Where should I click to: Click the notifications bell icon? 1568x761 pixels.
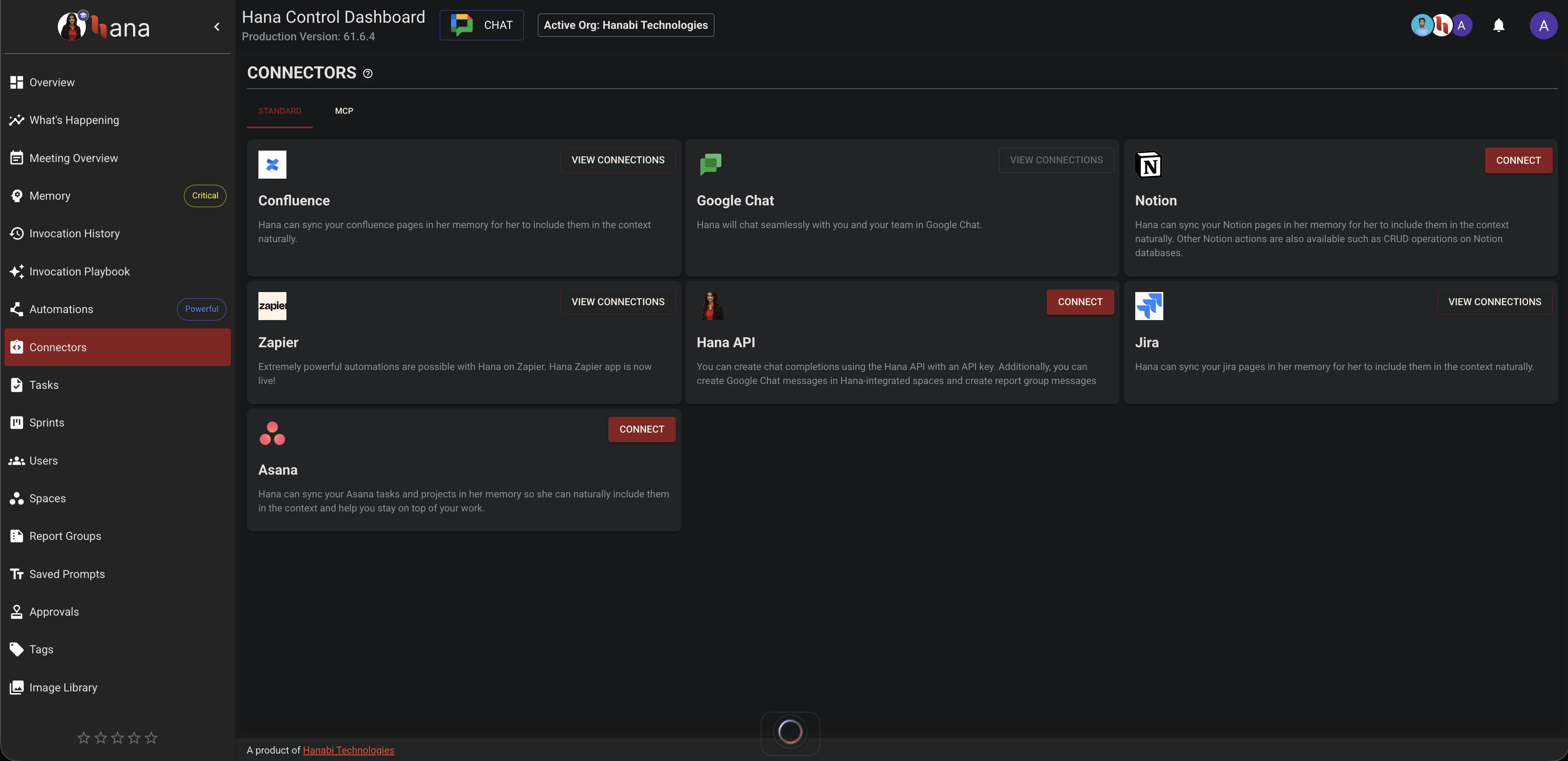[1498, 25]
